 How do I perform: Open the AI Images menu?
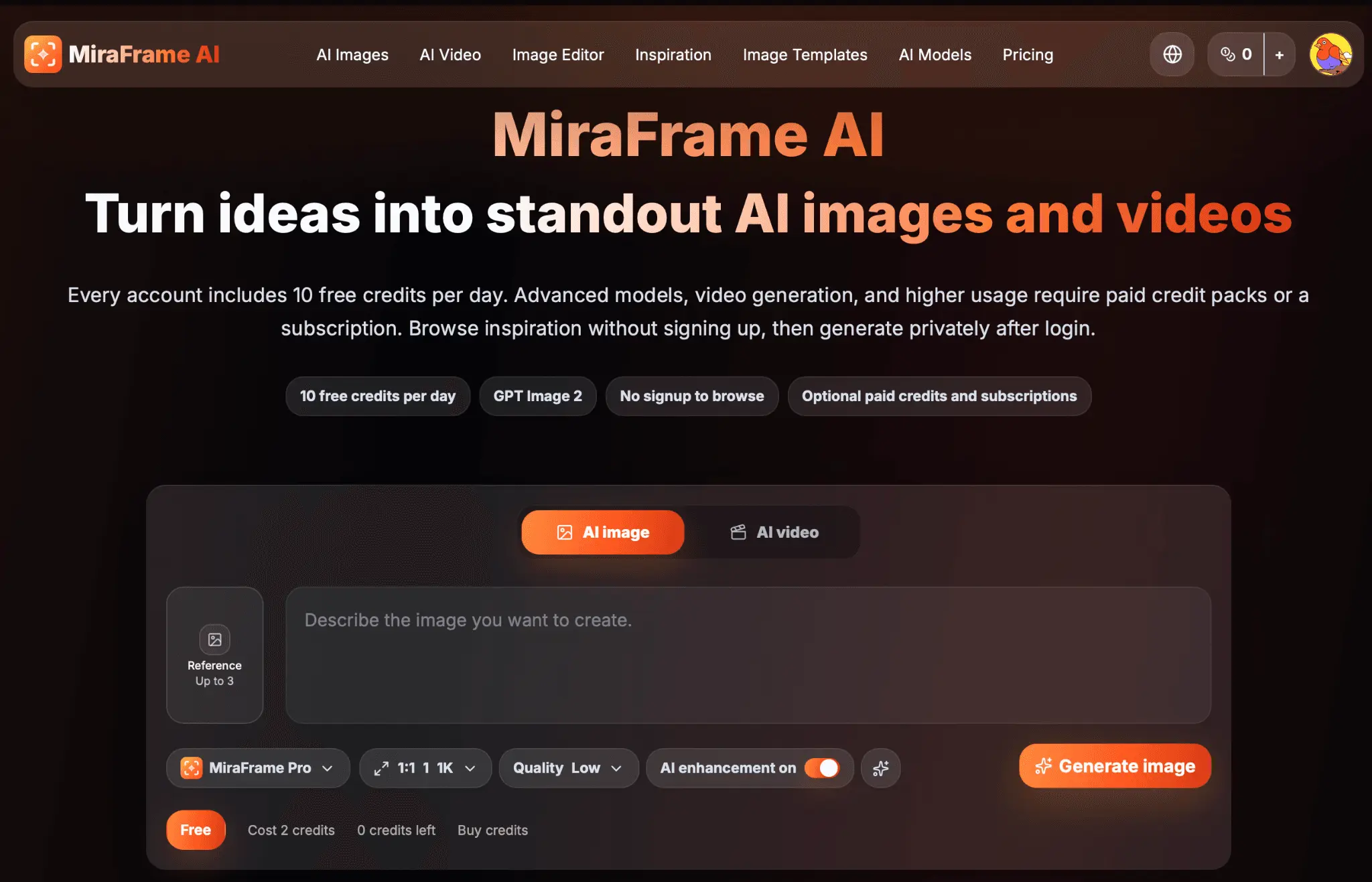point(352,55)
